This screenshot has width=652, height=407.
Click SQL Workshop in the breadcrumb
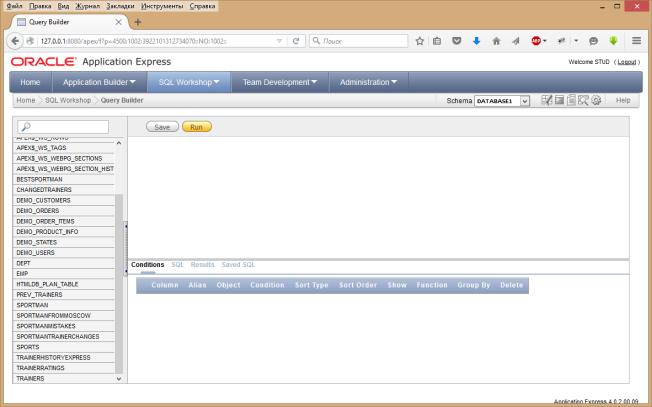click(68, 100)
